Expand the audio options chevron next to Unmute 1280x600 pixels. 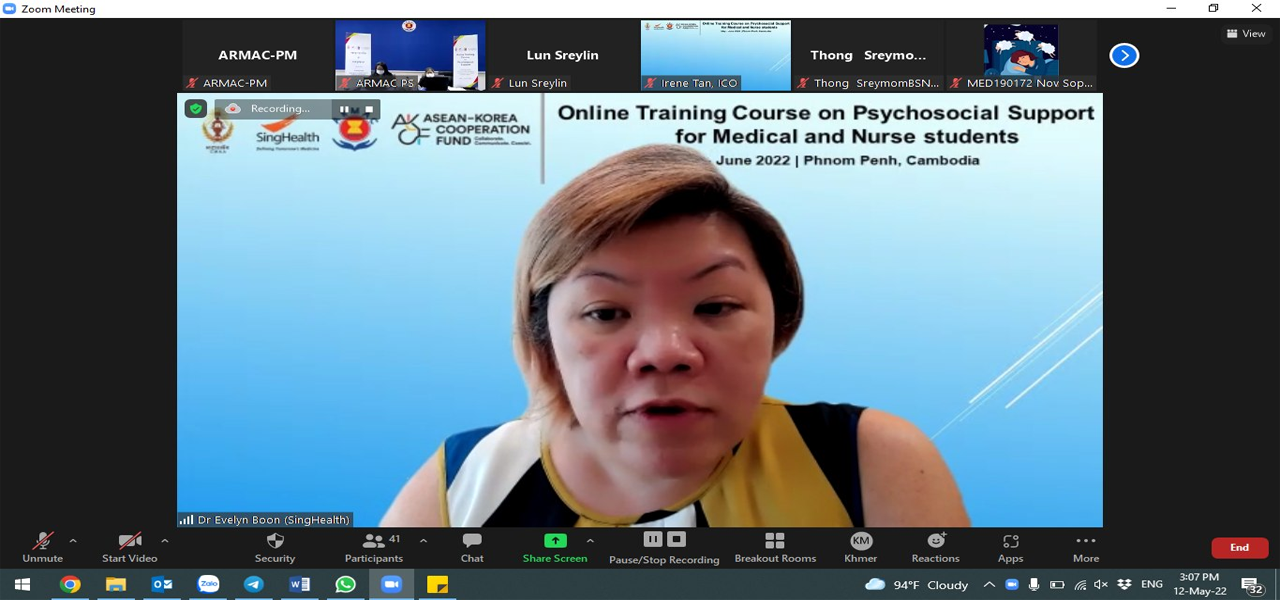tap(71, 541)
